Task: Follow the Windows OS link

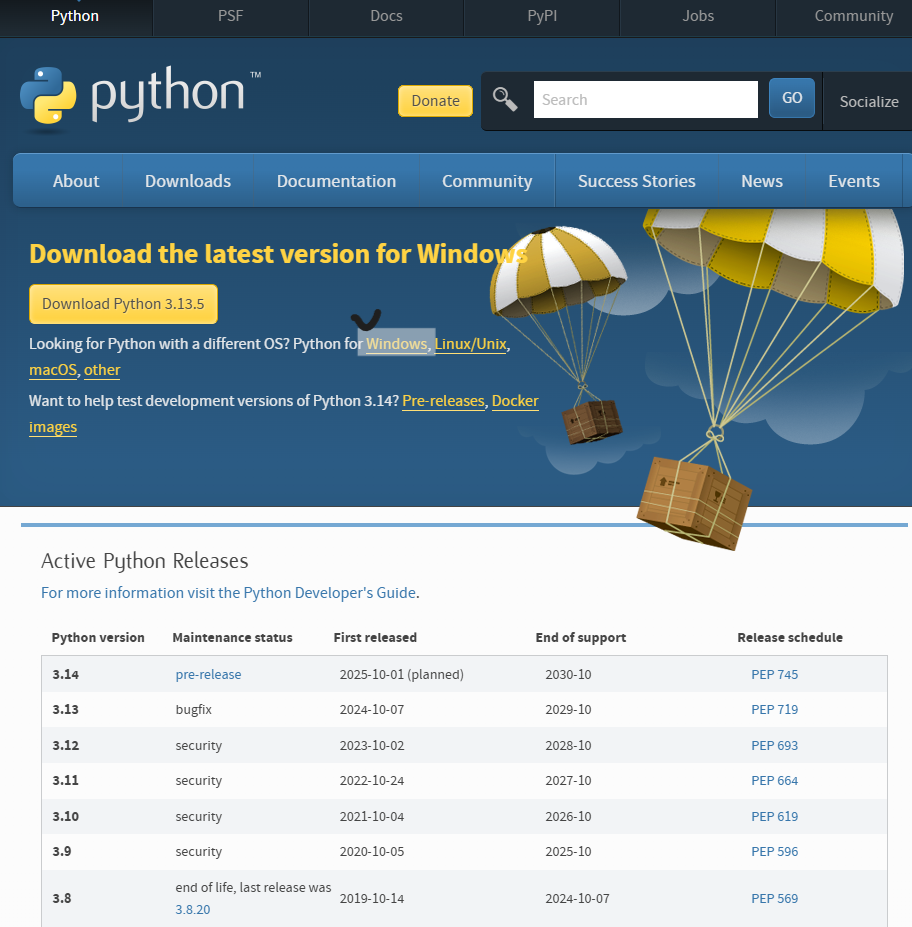Action: 397,343
